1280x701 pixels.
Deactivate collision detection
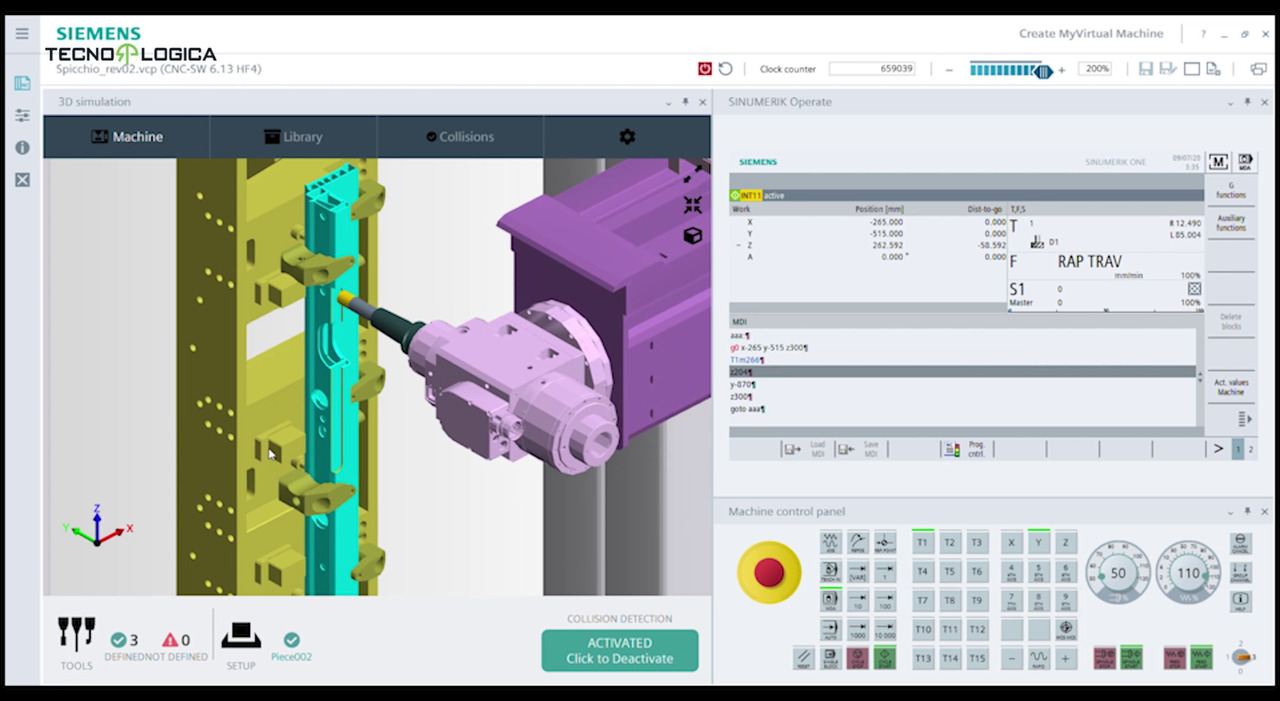[x=620, y=651]
